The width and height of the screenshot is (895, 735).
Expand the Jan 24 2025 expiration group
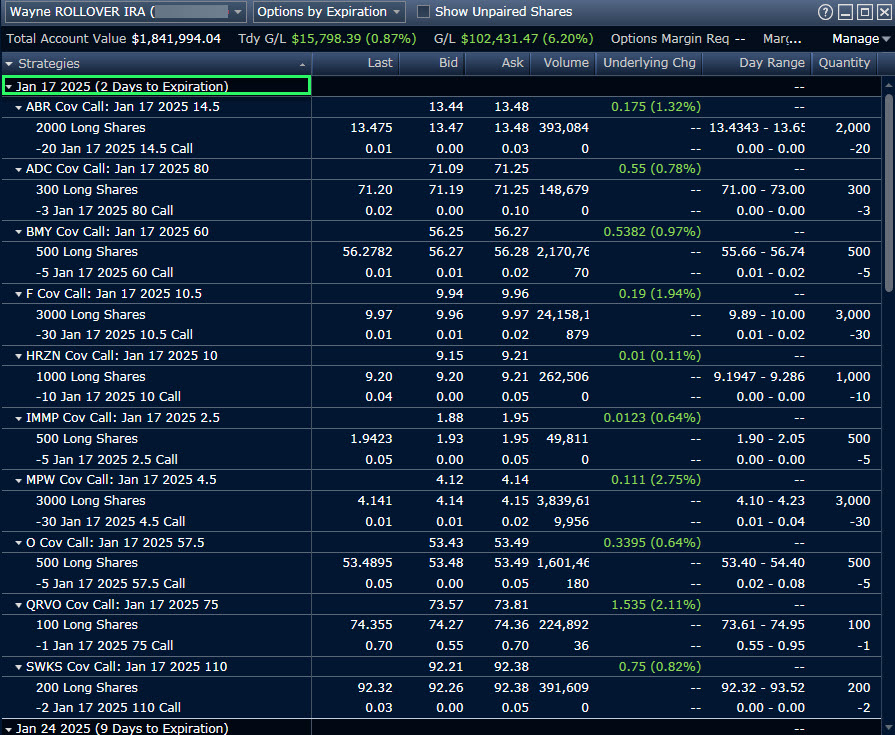(x=9, y=729)
